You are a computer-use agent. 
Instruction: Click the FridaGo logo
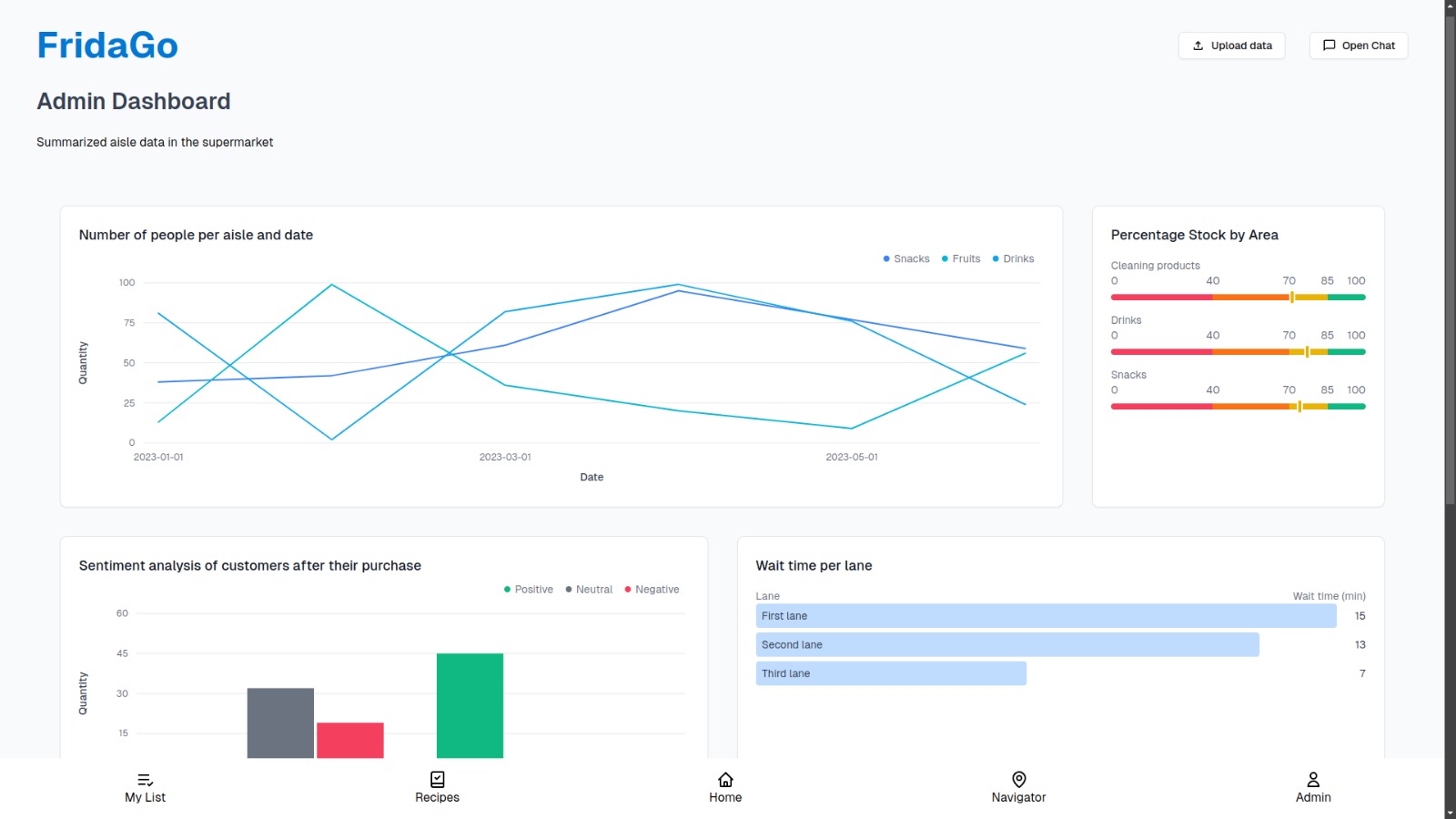tap(107, 45)
